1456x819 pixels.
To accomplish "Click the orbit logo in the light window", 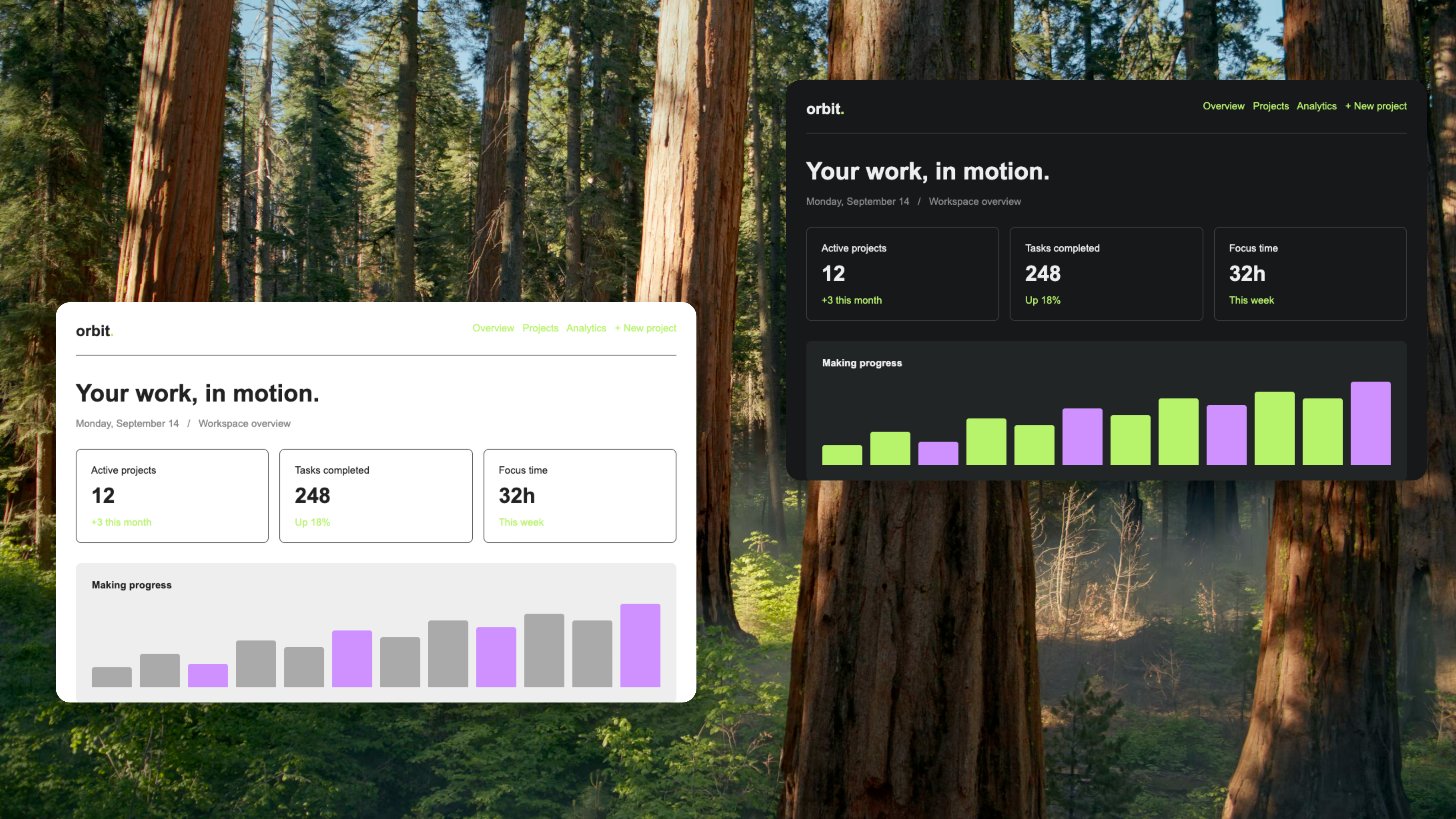I will coord(95,331).
